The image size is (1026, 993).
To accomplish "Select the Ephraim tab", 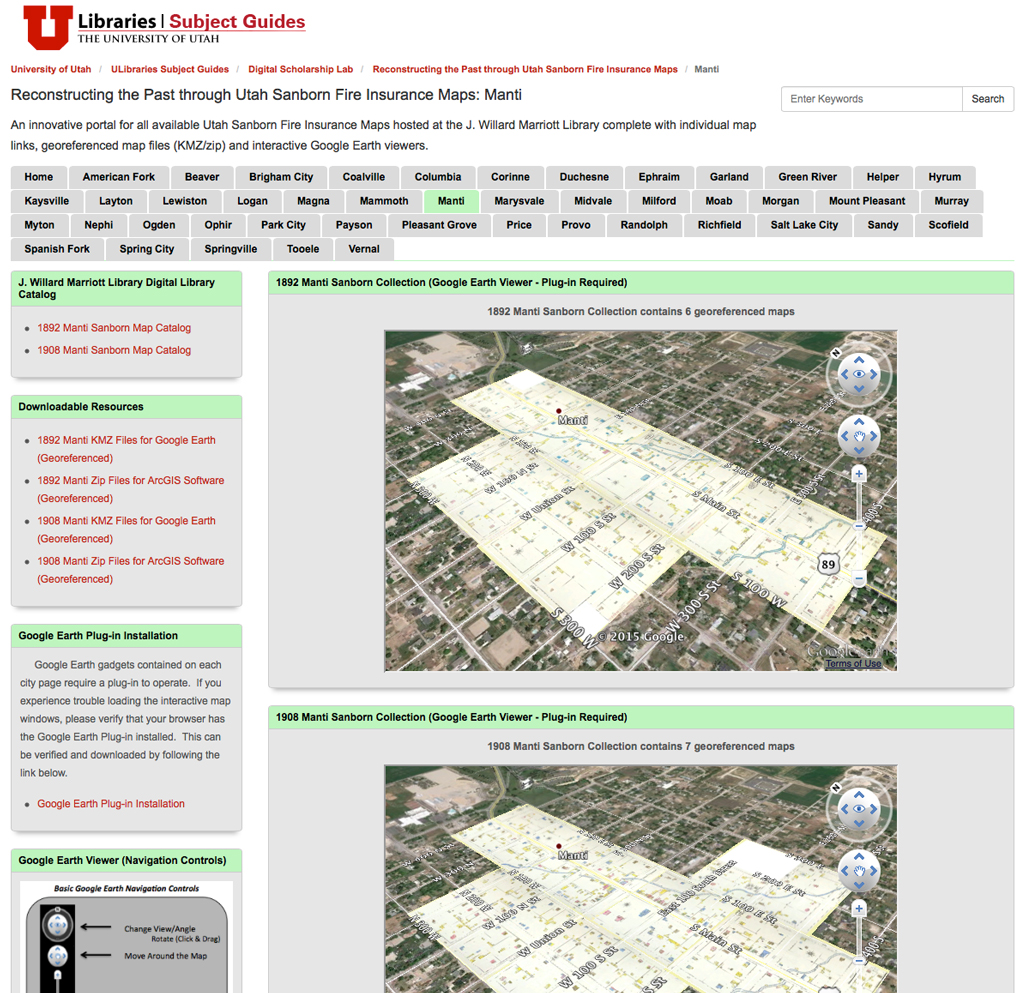I will pos(659,177).
